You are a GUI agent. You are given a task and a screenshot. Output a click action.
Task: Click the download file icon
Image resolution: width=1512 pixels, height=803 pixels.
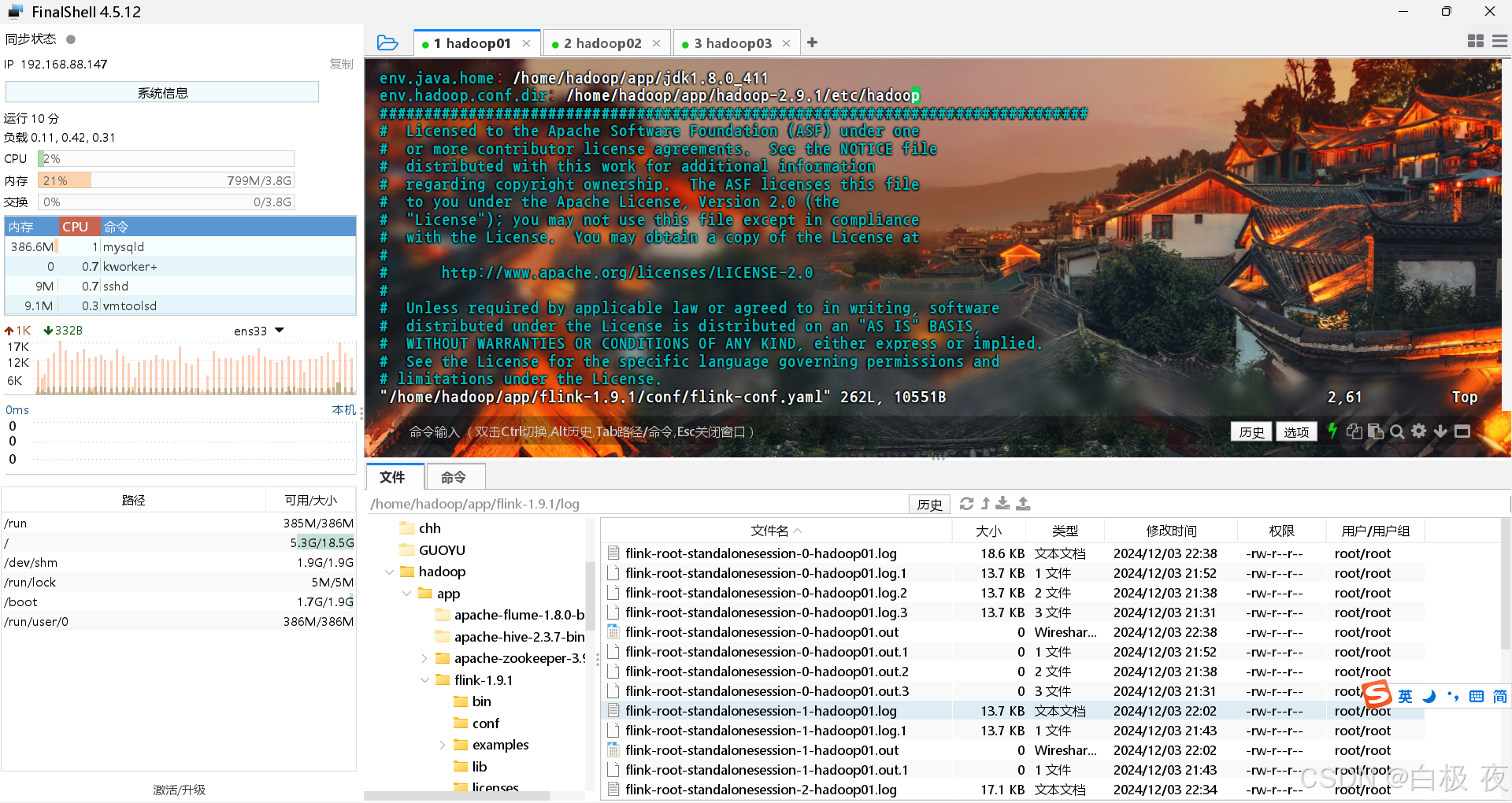(x=1002, y=503)
